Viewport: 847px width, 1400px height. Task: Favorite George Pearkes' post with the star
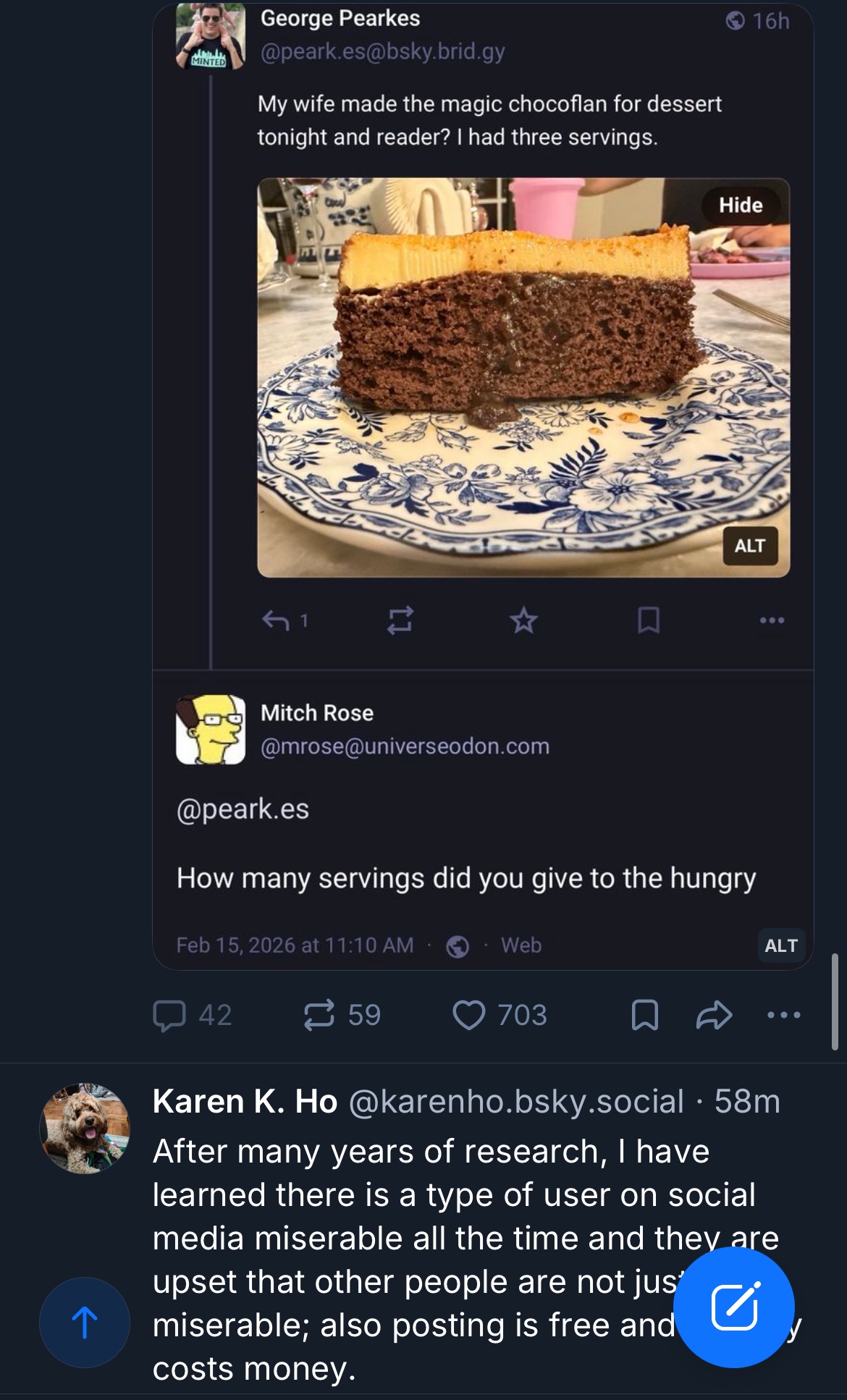[x=523, y=620]
